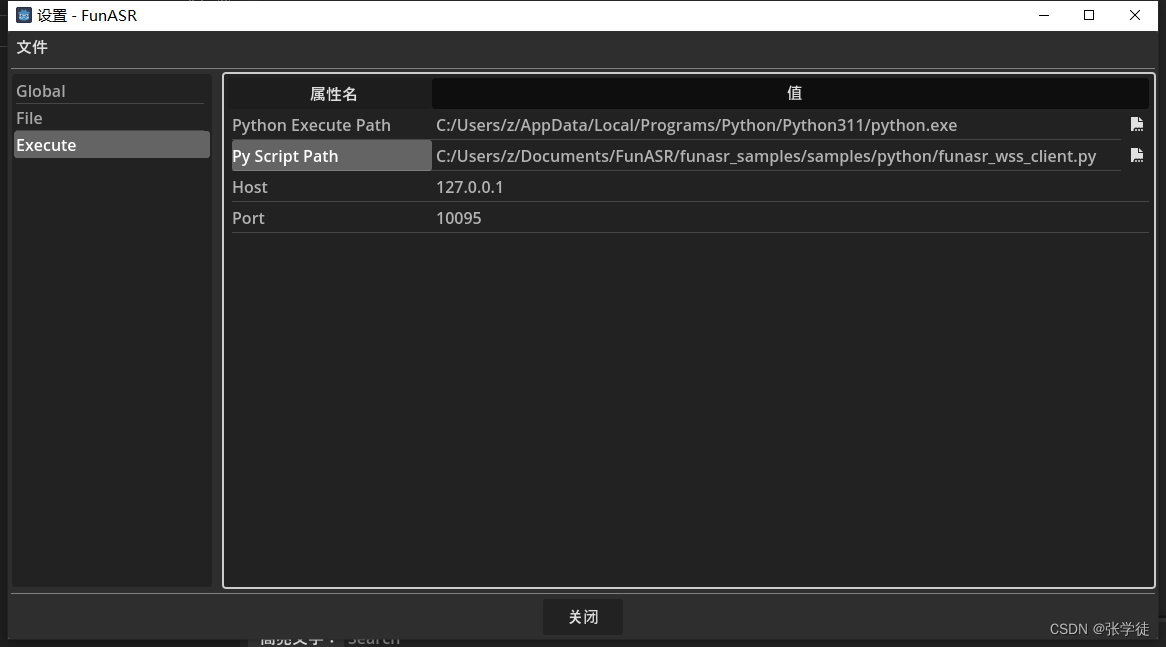The width and height of the screenshot is (1166, 647).
Task: Minimize the 设置 - FunASR window
Action: pos(1044,15)
